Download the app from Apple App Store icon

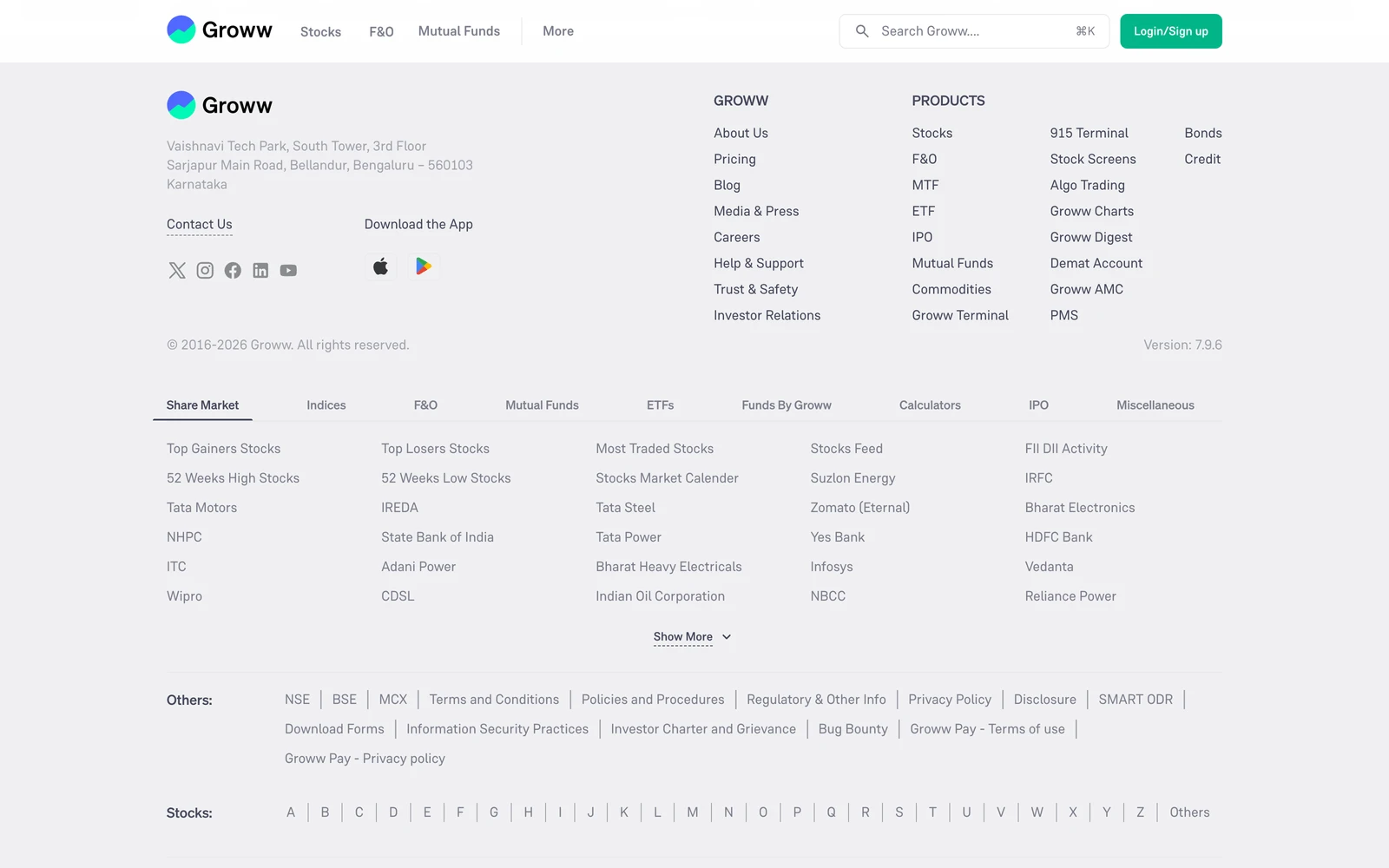click(x=381, y=266)
